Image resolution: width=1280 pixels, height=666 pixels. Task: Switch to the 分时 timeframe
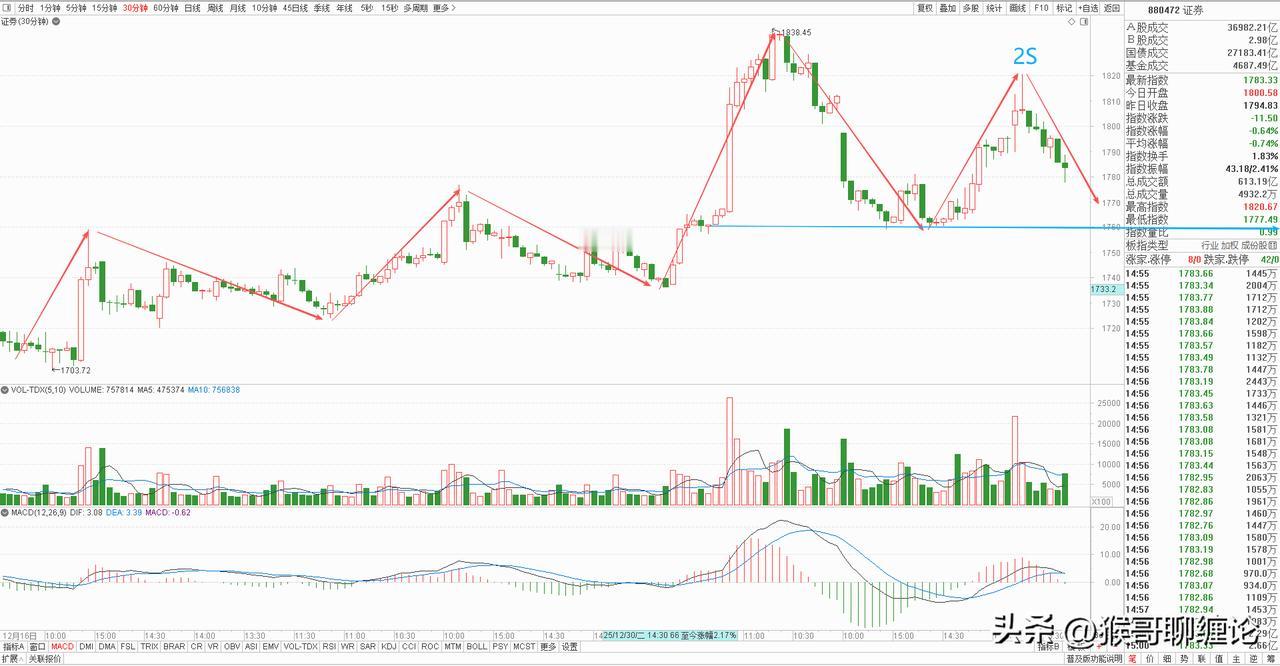pyautogui.click(x=26, y=8)
